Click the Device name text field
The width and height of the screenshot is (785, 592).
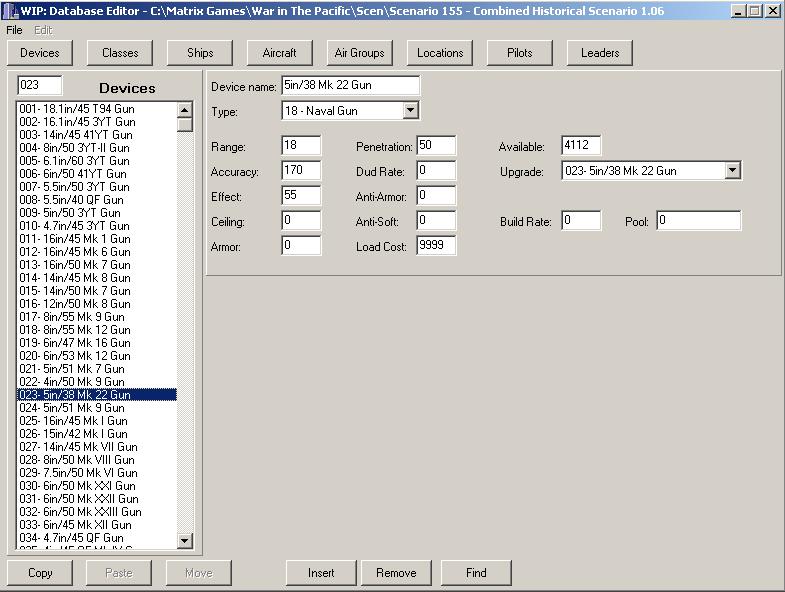click(x=350, y=86)
